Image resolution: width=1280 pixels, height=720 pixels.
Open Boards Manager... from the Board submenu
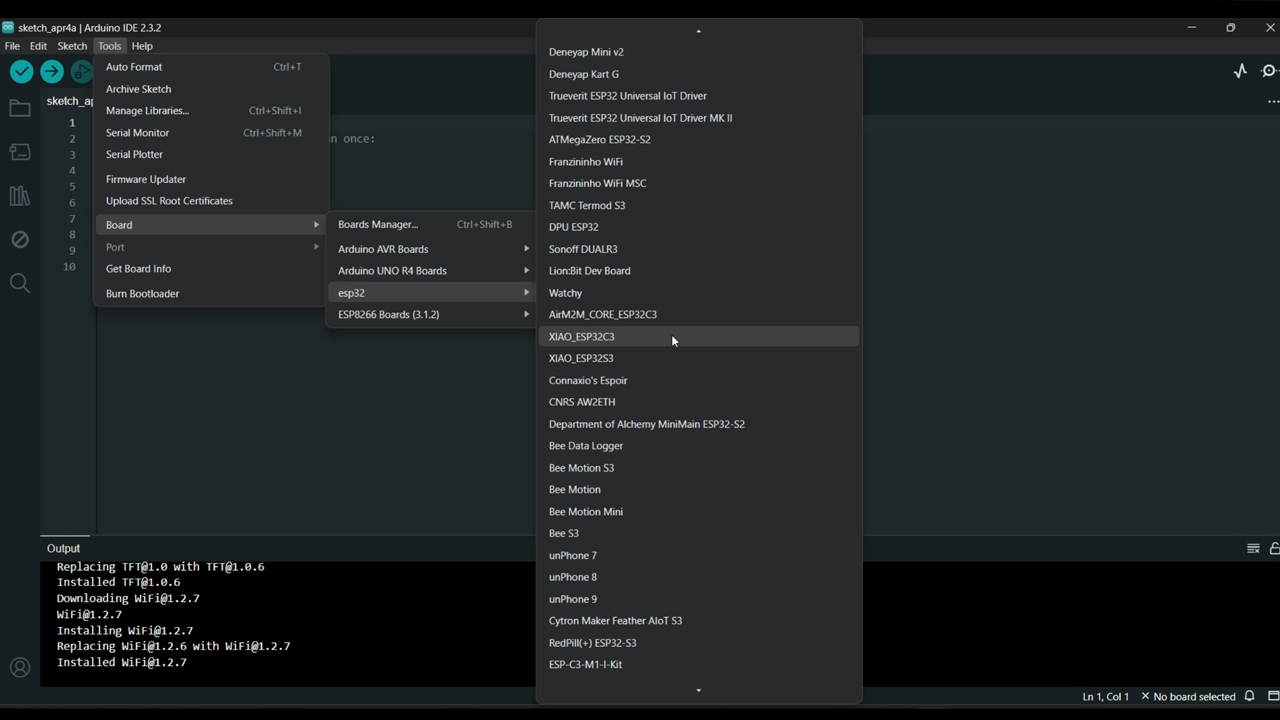[x=432, y=225]
